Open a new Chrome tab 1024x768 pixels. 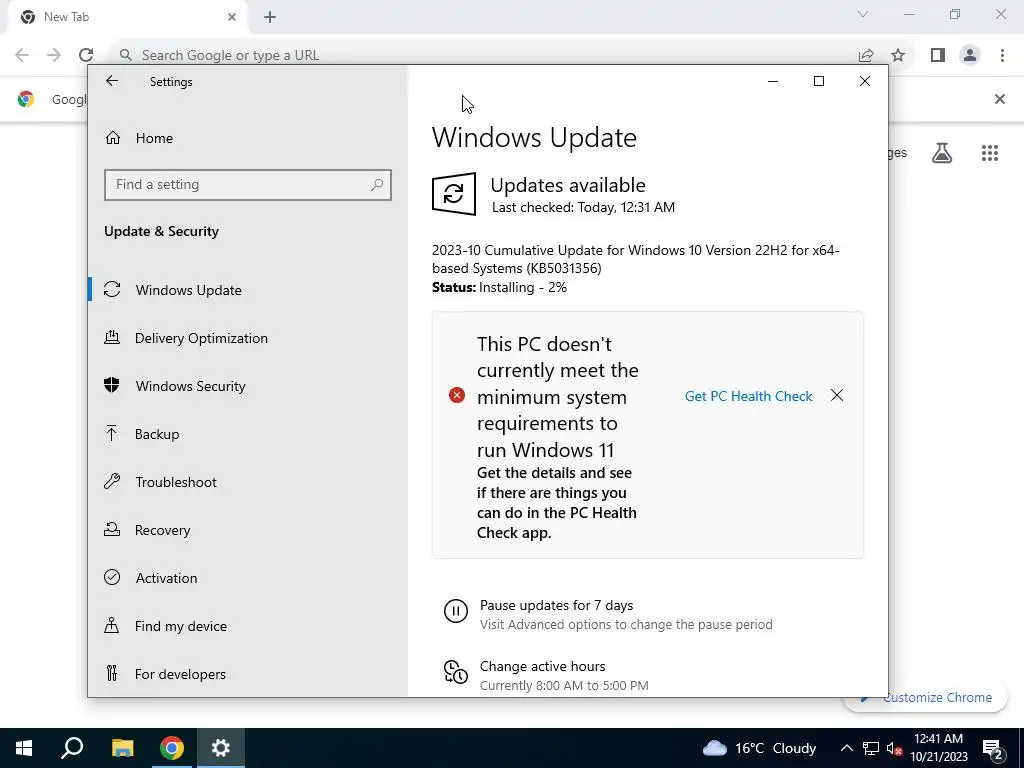270,17
